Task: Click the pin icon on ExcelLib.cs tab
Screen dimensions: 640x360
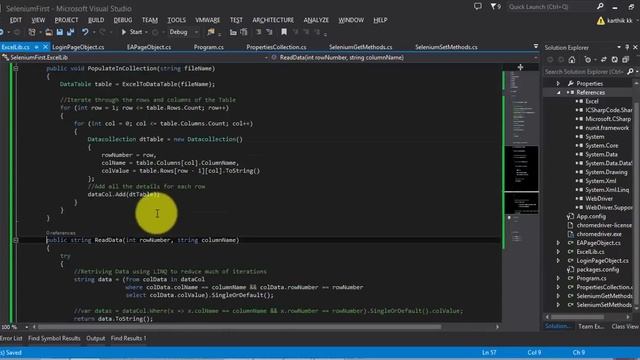Action: 36,47
